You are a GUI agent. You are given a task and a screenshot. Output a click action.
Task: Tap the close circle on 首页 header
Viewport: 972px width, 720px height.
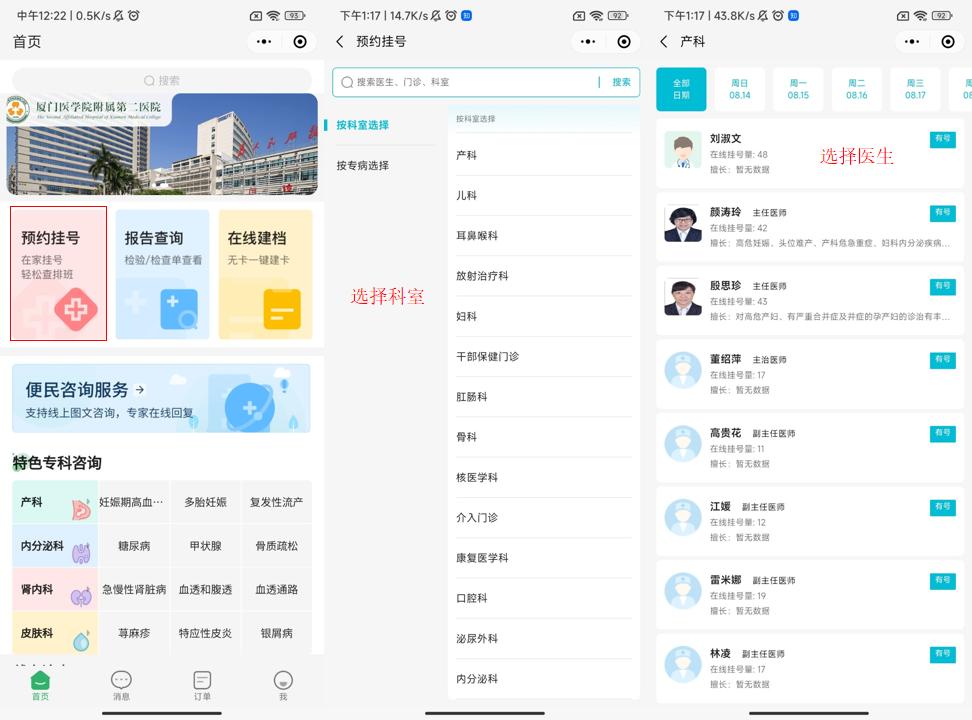[300, 42]
